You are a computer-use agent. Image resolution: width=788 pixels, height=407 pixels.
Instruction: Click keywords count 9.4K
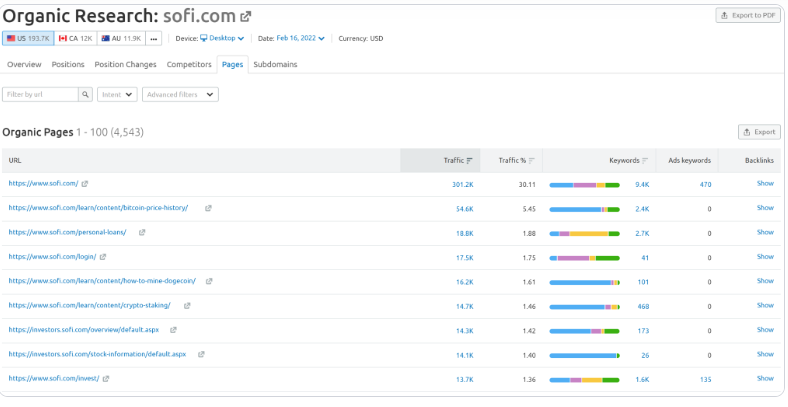[642, 185]
